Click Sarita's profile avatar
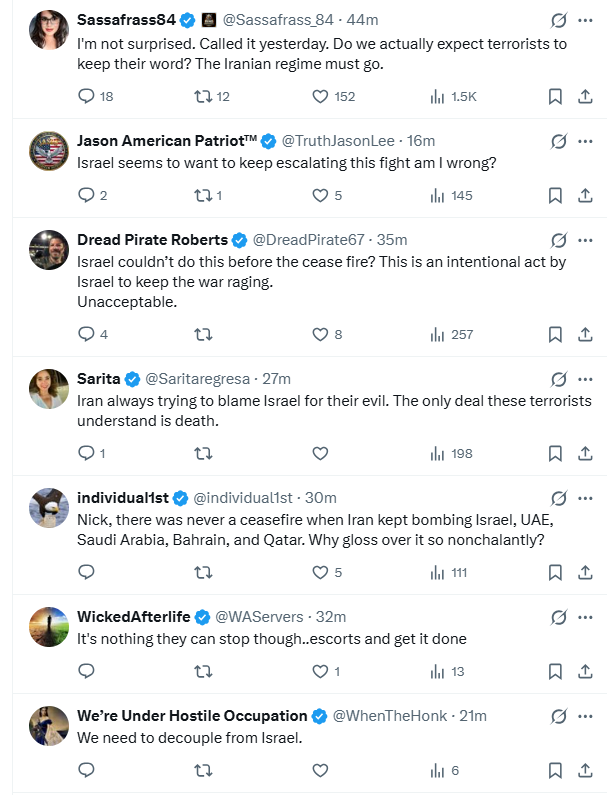607x795 pixels. coord(49,389)
